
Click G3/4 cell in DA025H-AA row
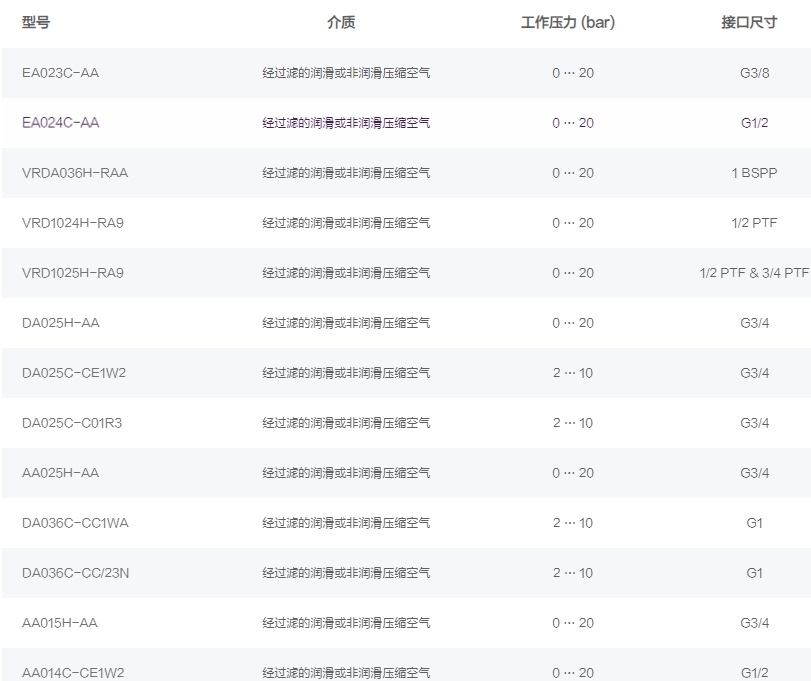pos(755,323)
